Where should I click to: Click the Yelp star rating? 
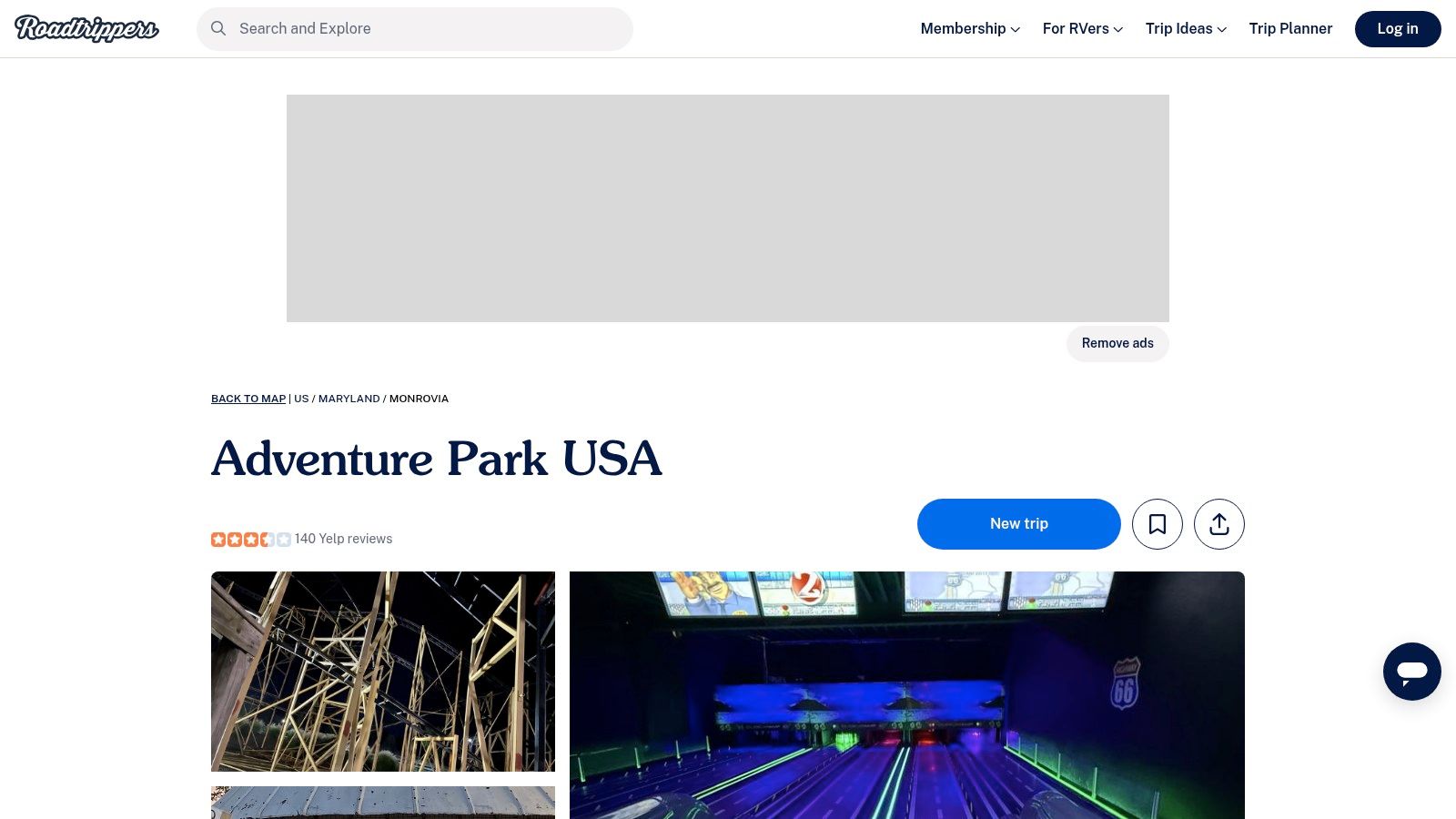point(251,539)
